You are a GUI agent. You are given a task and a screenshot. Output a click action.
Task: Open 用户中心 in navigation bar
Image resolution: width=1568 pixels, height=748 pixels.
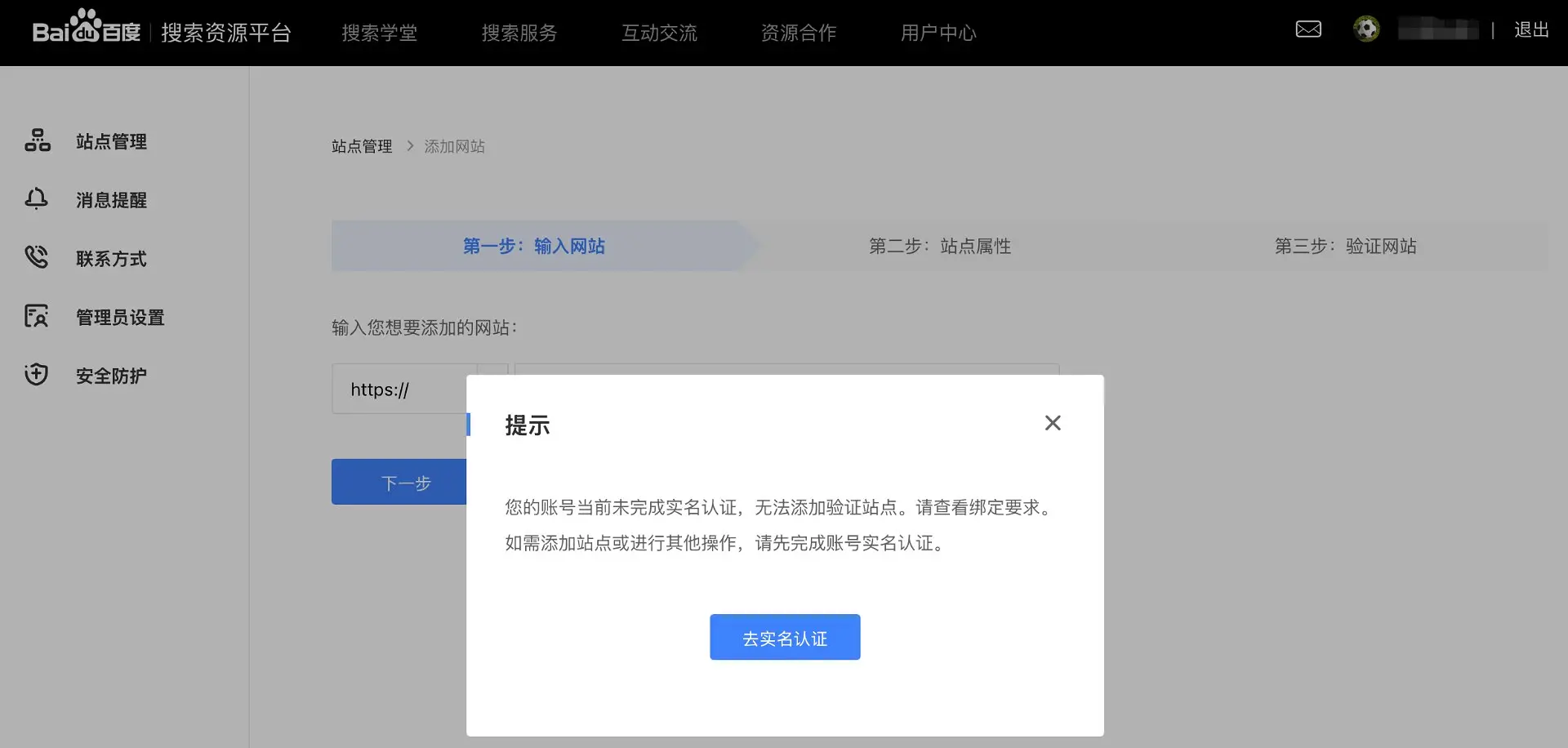click(938, 33)
